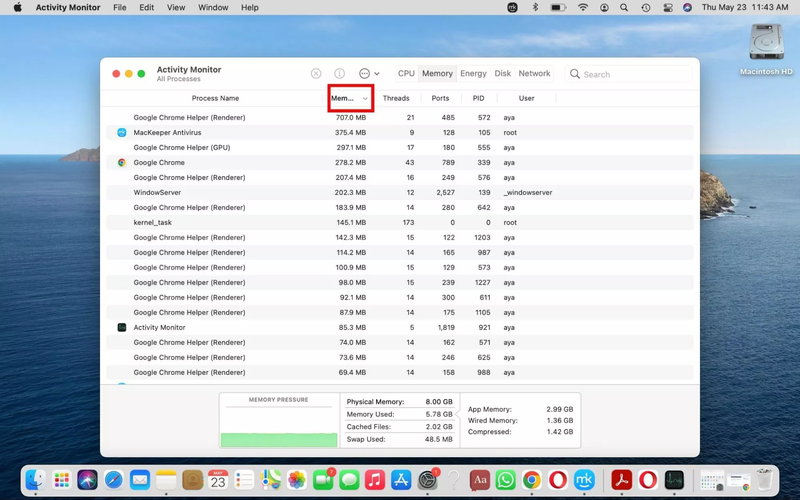Image resolution: width=800 pixels, height=500 pixels.
Task: Open the Window menu
Action: (213, 7)
